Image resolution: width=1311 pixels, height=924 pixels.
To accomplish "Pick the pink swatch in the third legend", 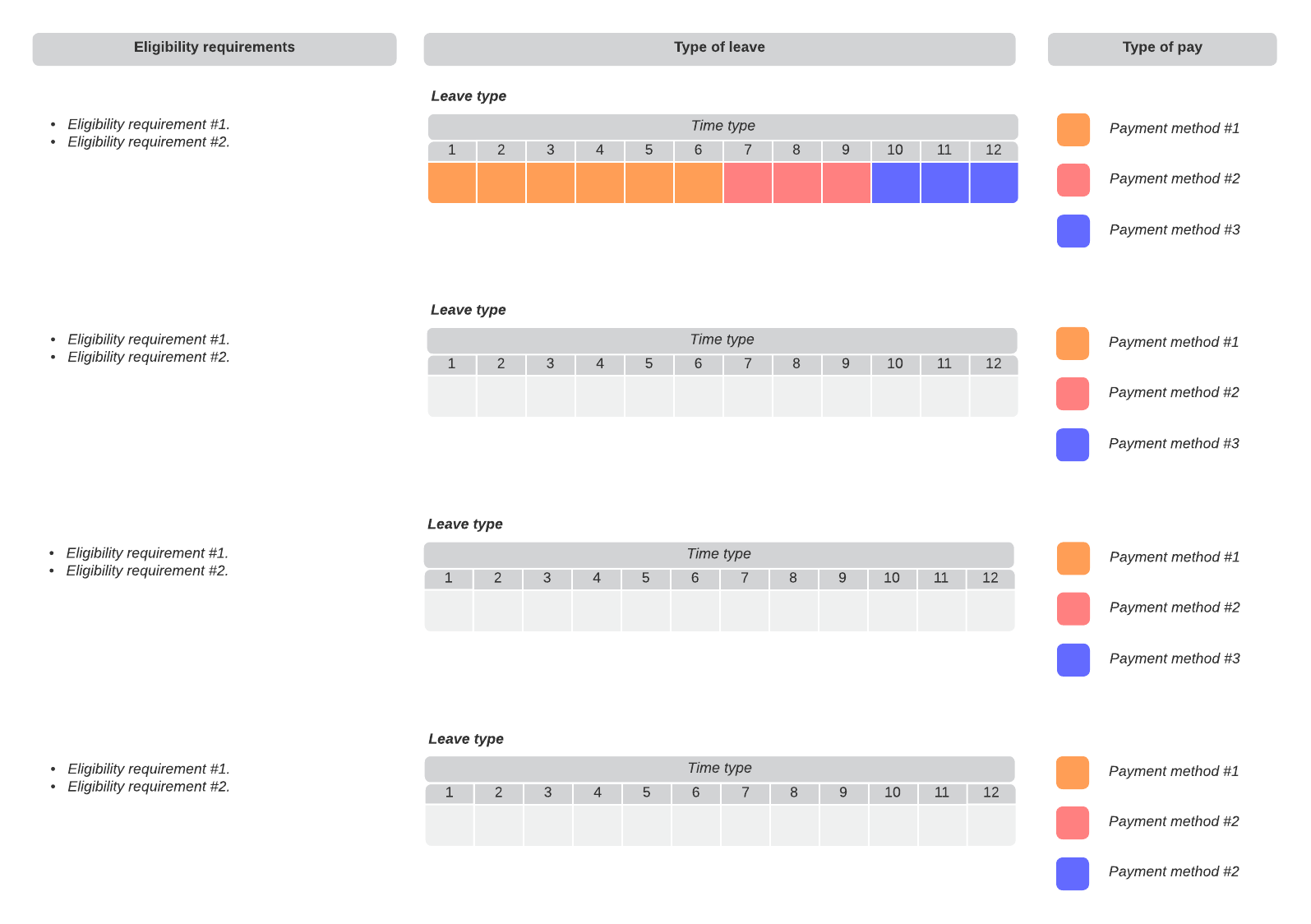I will tap(1073, 609).
